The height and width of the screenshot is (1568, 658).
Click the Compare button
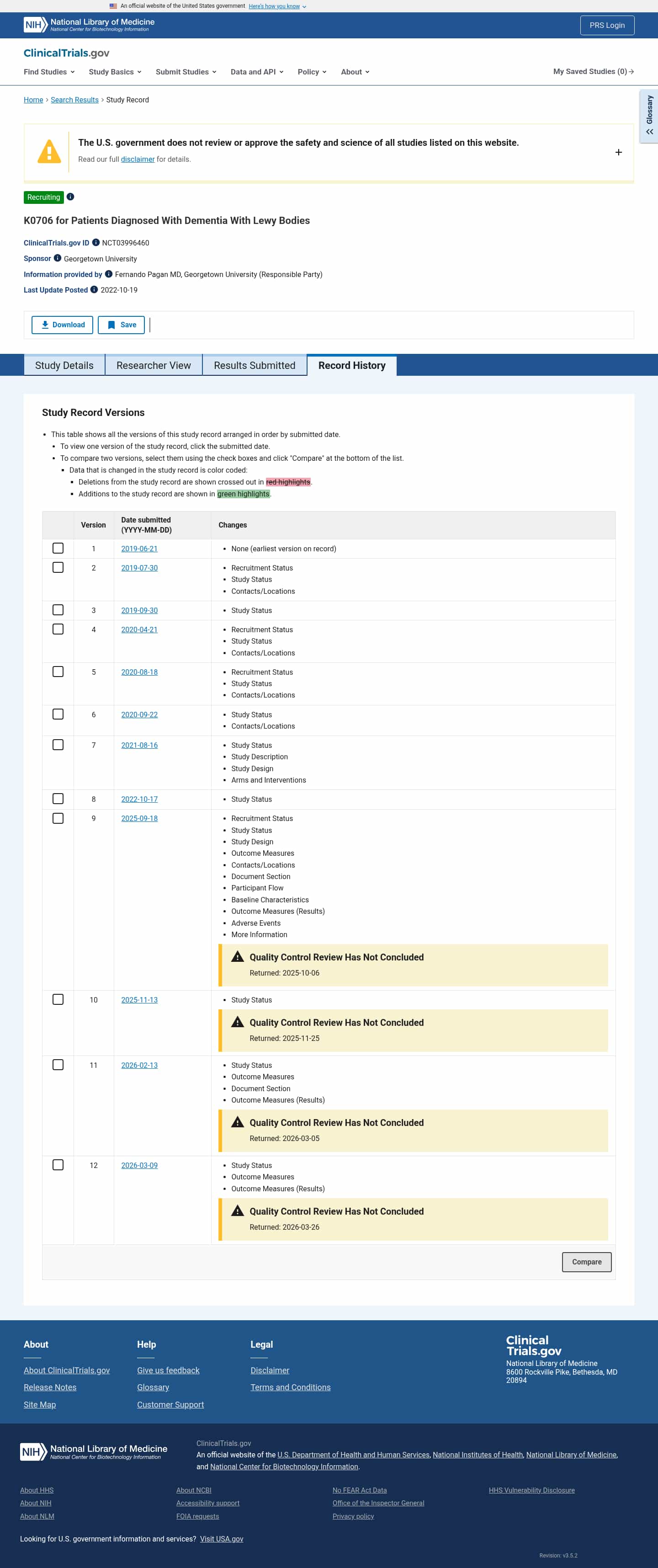click(586, 1262)
